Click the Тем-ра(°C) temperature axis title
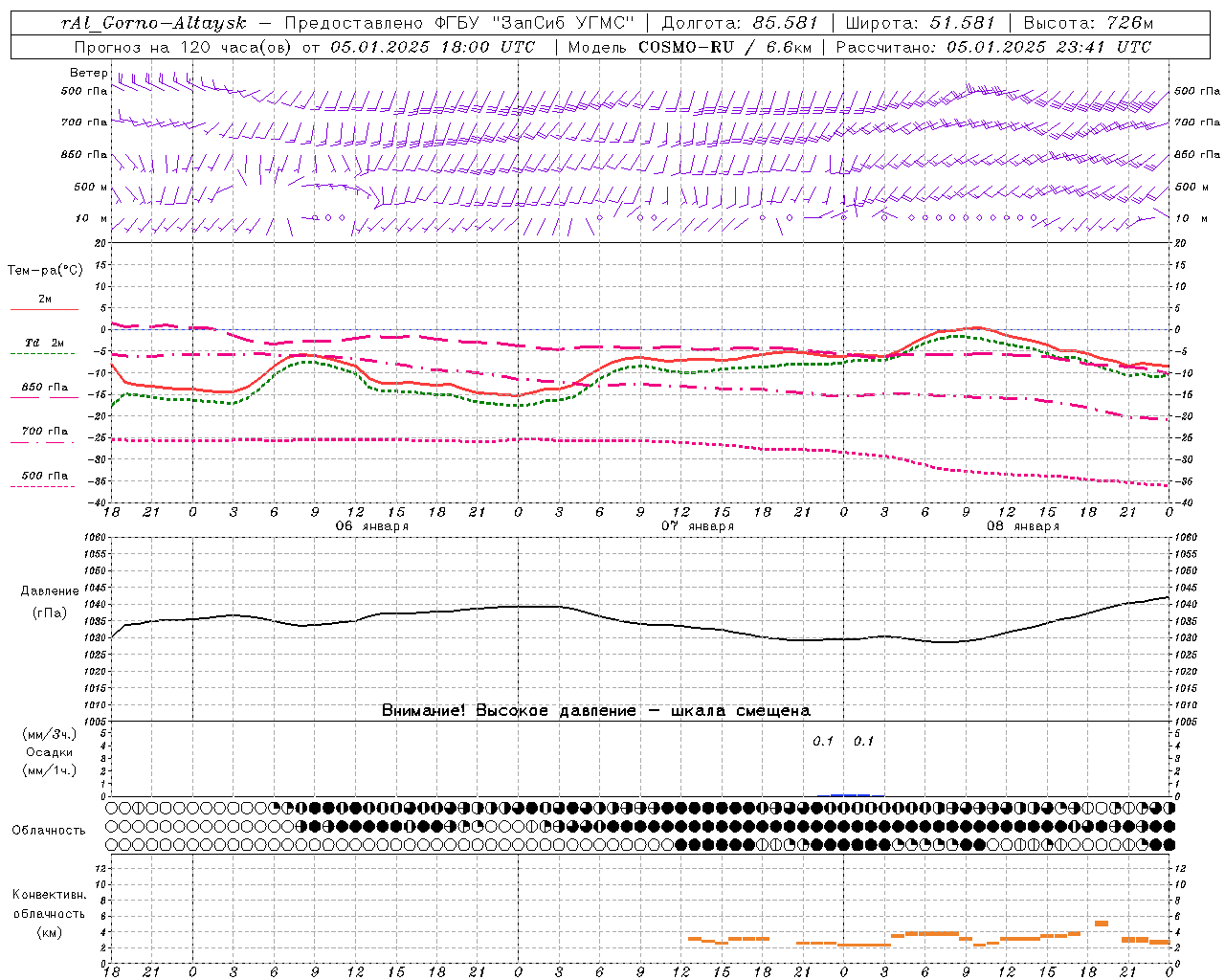1225x980 pixels. click(x=45, y=271)
